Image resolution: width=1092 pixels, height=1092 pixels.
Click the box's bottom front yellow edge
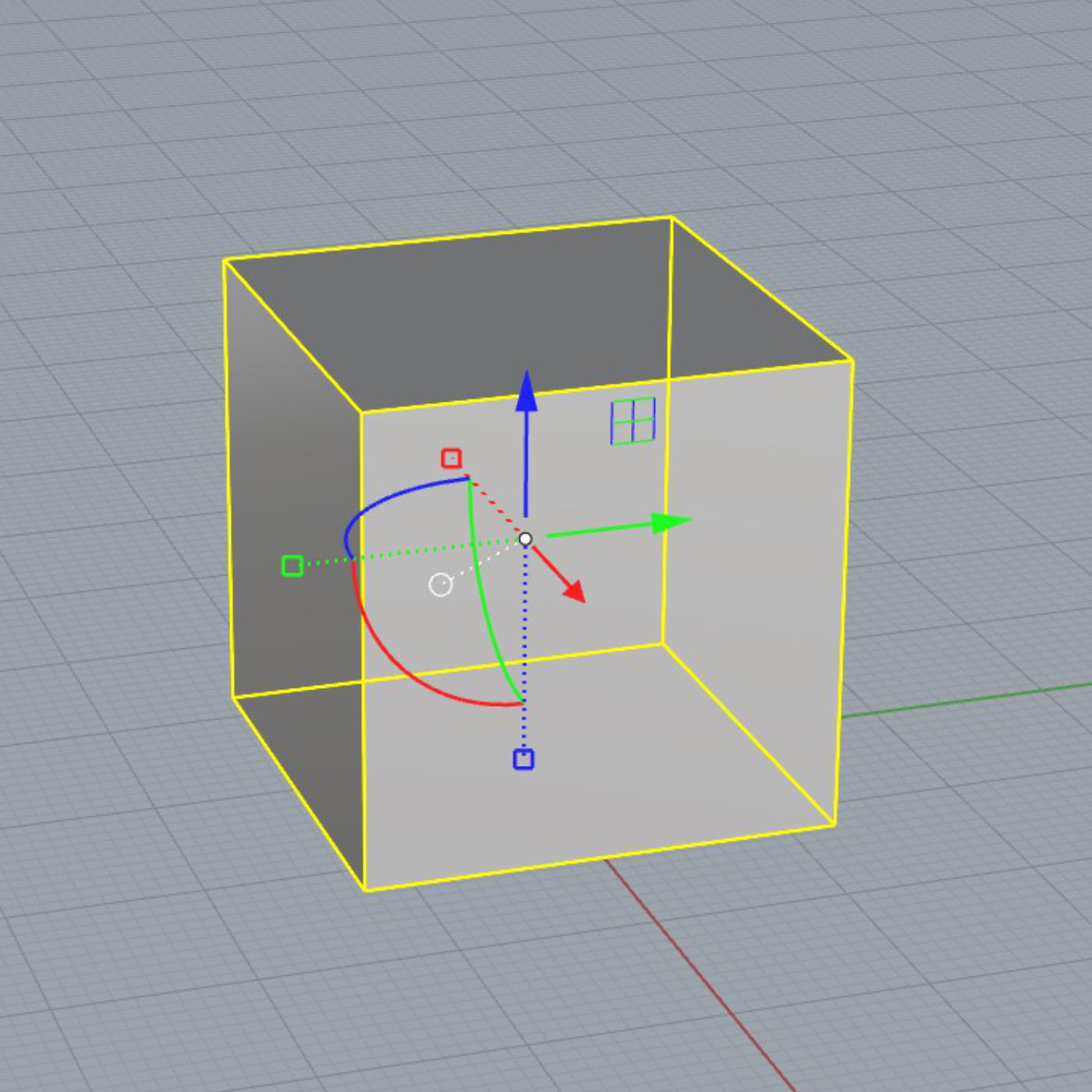click(601, 858)
